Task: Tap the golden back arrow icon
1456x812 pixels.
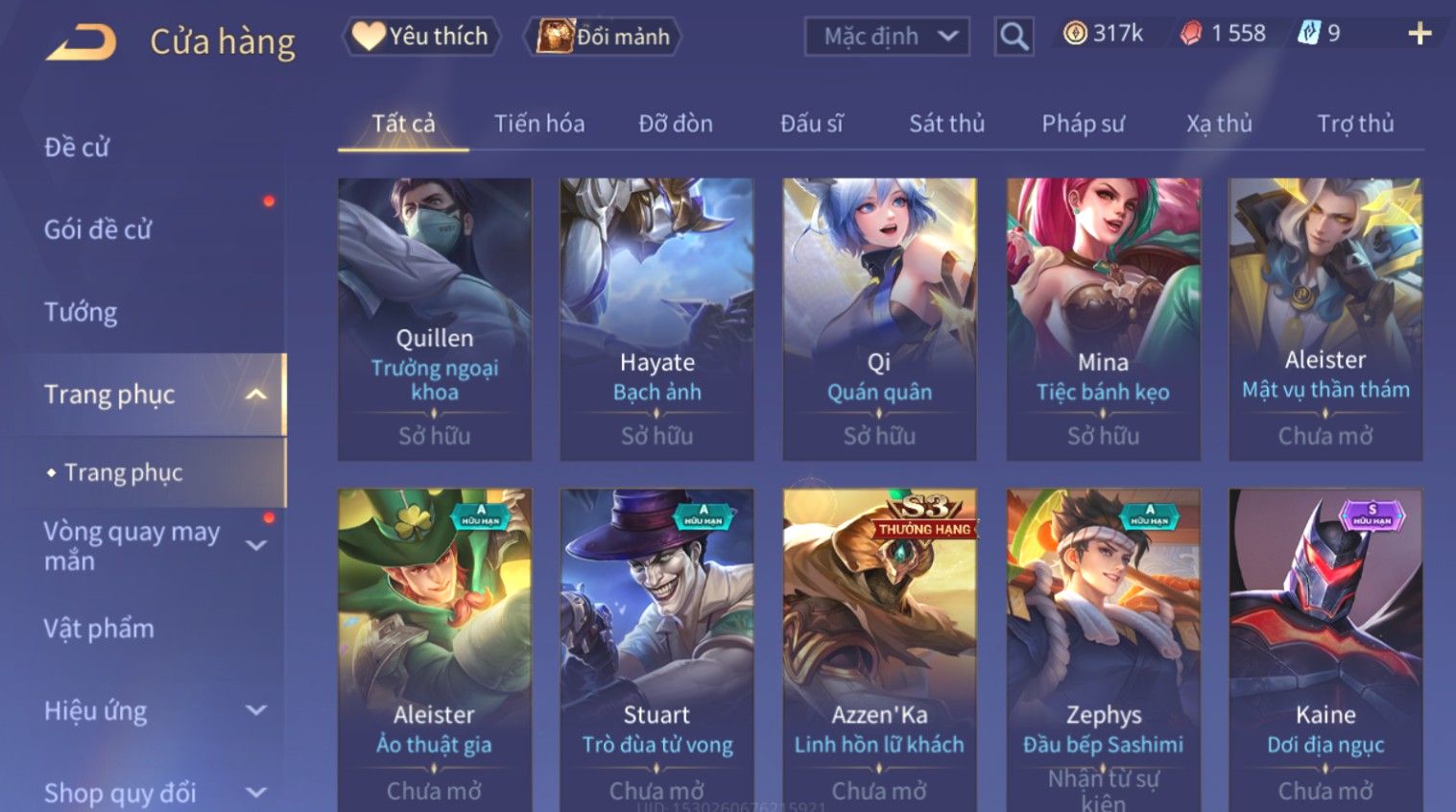Action: pyautogui.click(x=81, y=42)
